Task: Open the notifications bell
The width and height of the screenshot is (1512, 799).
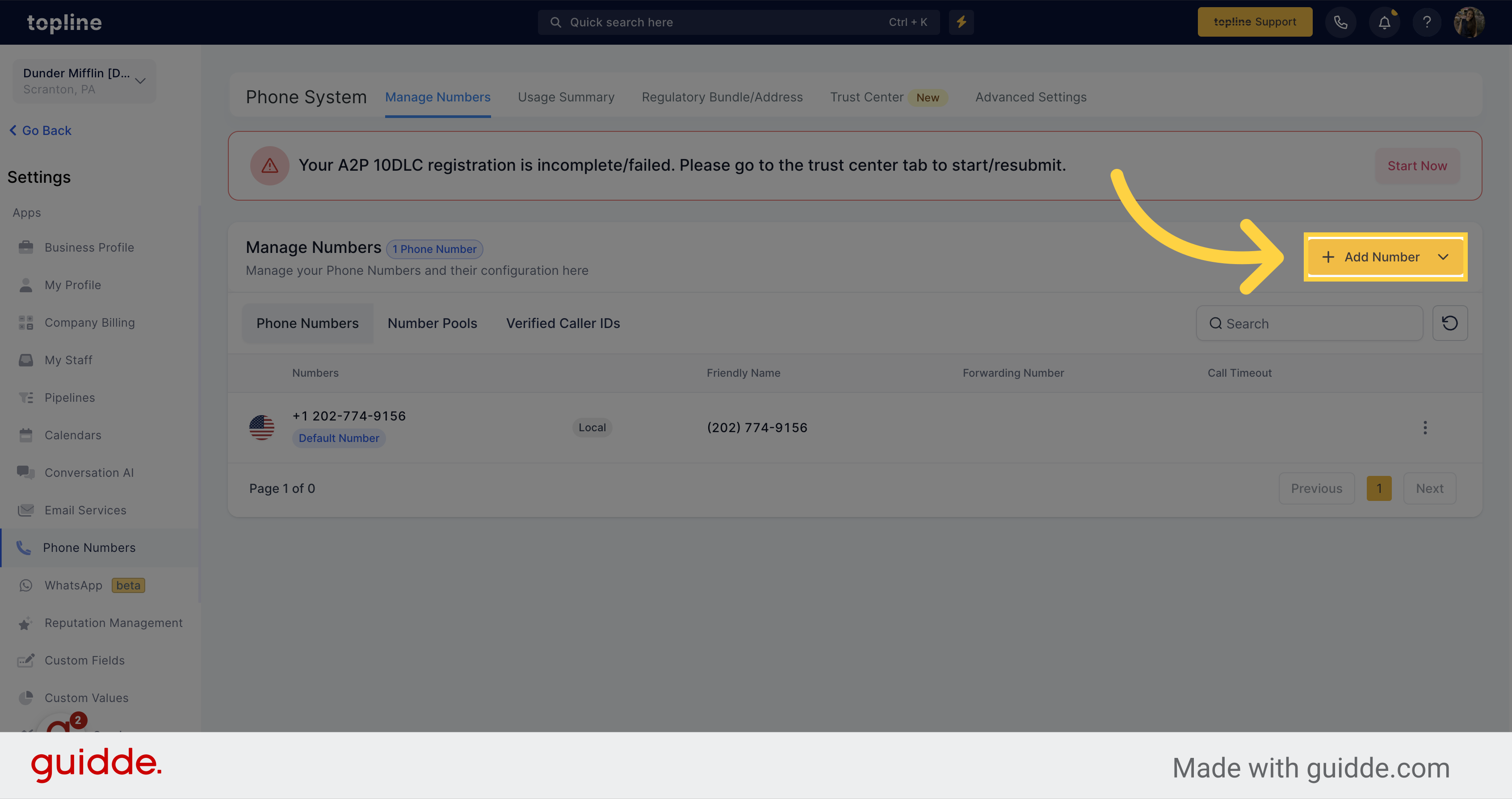Action: (x=1384, y=22)
